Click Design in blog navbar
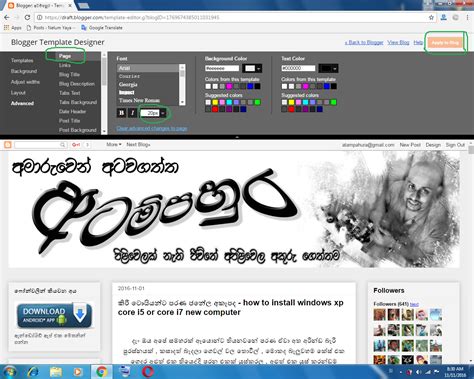The height and width of the screenshot is (379, 474). tap(433, 145)
